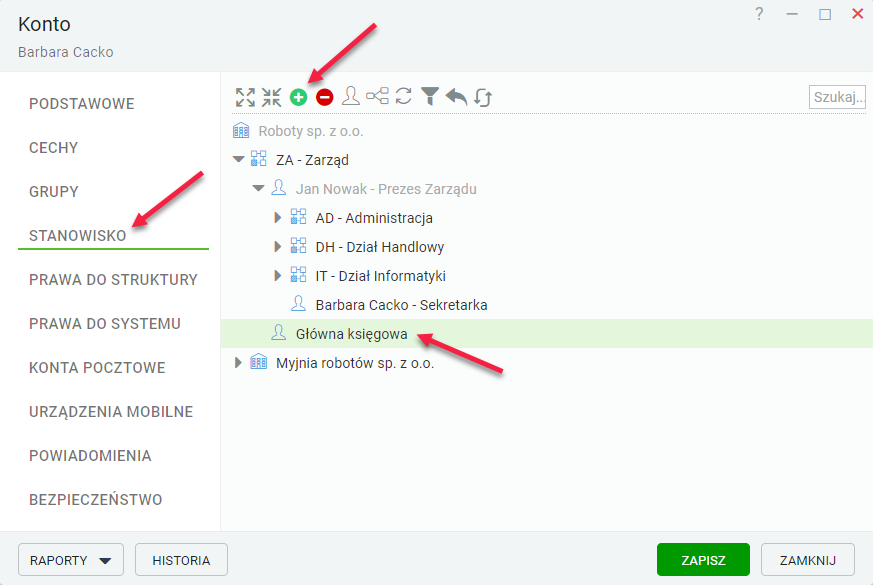Click the person icon in toolbar
This screenshot has width=873, height=585.
(351, 96)
